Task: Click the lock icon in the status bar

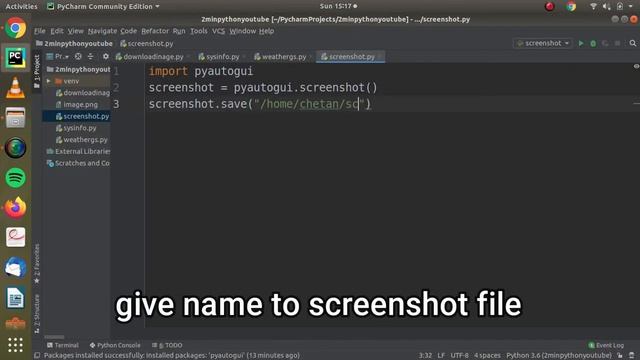Action: (620, 356)
